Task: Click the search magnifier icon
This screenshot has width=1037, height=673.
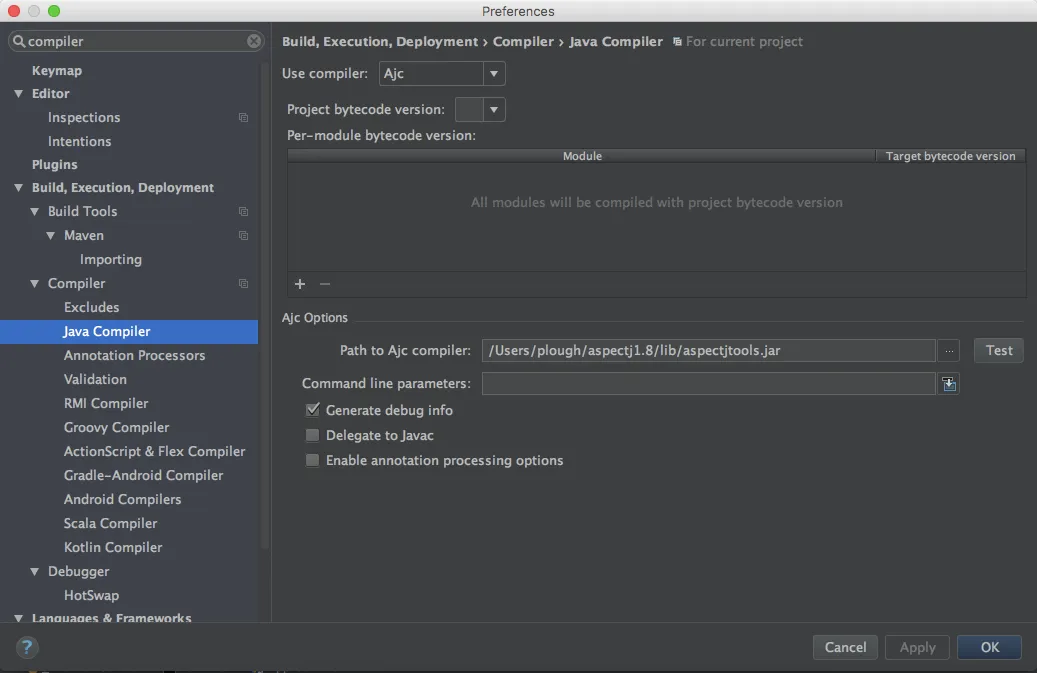Action: [19, 41]
